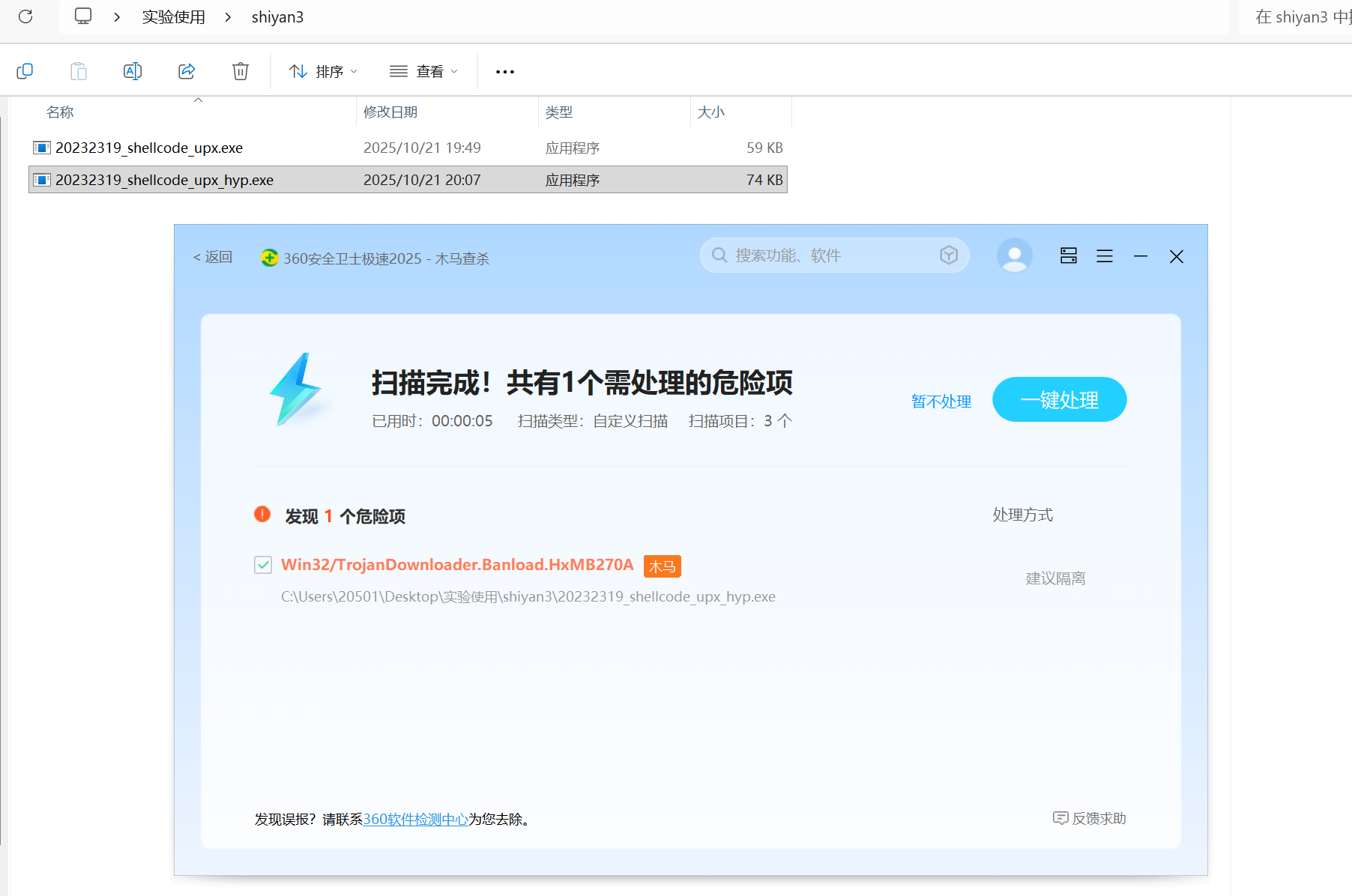This screenshot has width=1352, height=896.
Task: Open the 查看 view dropdown
Action: click(x=423, y=71)
